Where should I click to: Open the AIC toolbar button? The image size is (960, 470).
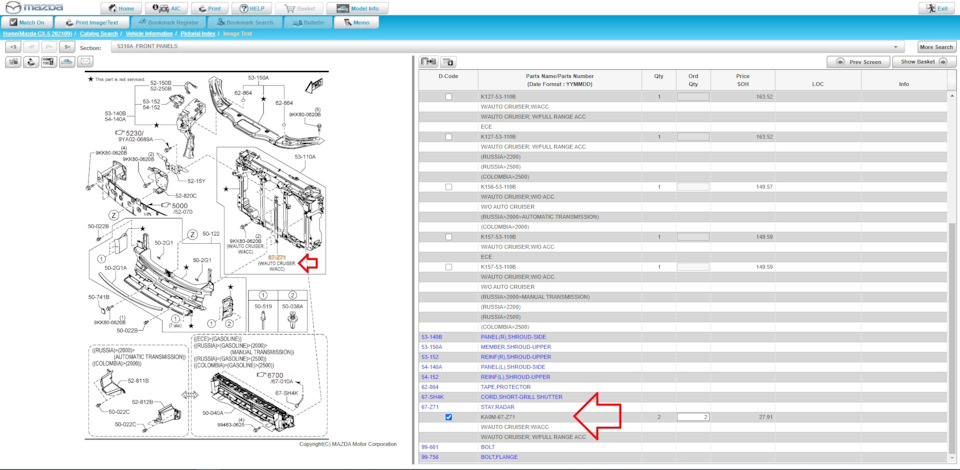166,9
